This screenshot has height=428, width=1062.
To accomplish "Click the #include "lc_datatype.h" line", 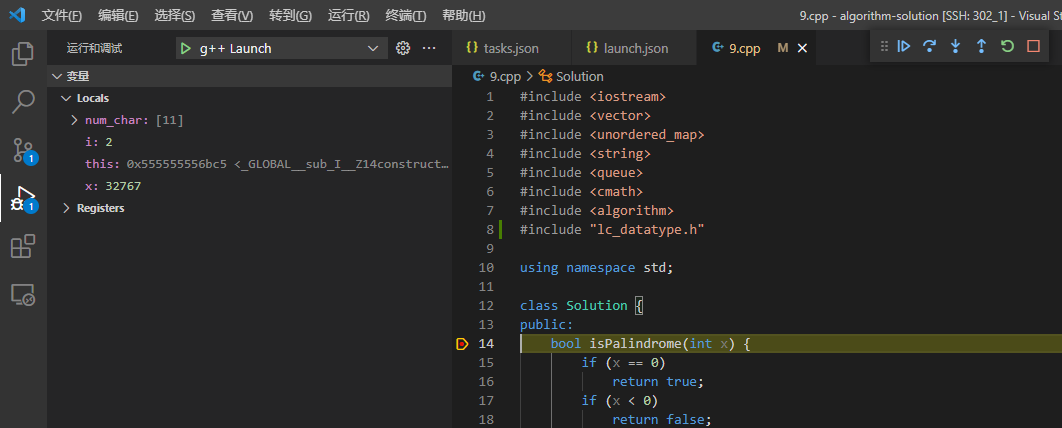I will (612, 230).
